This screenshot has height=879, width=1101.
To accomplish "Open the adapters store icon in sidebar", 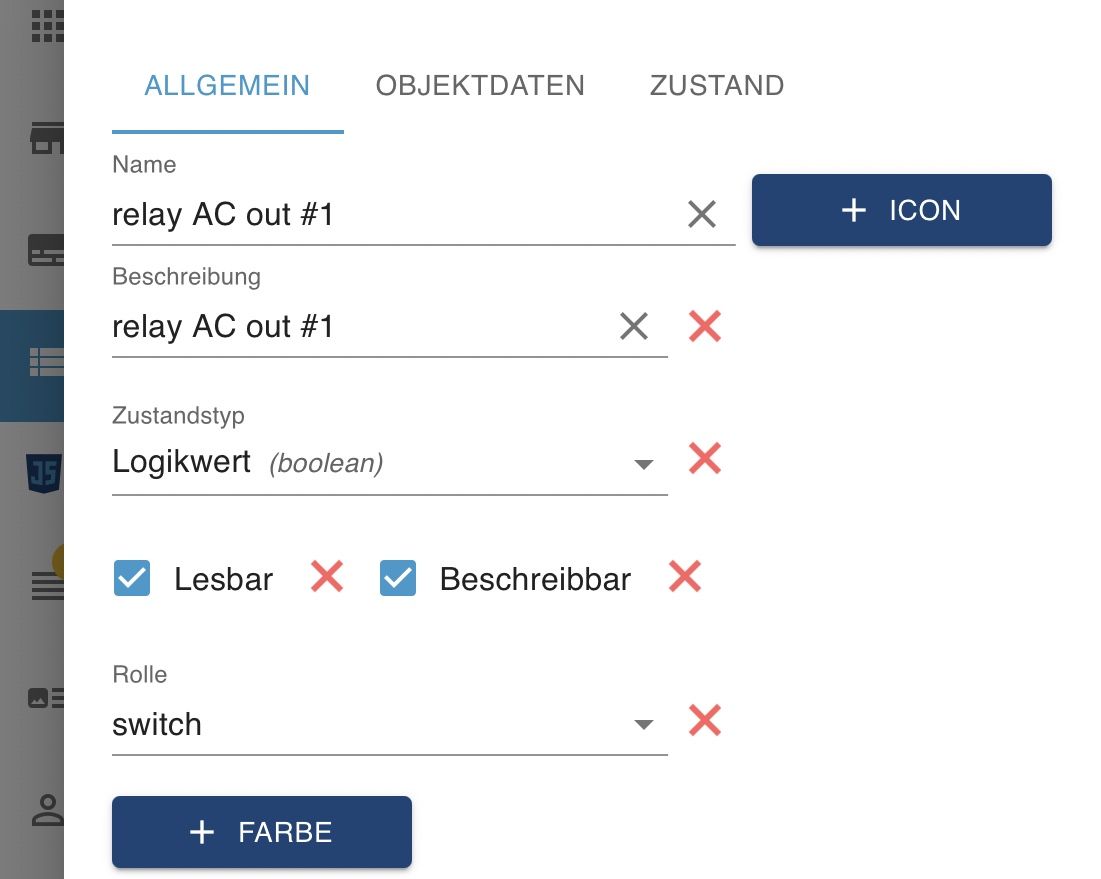I will [46, 140].
